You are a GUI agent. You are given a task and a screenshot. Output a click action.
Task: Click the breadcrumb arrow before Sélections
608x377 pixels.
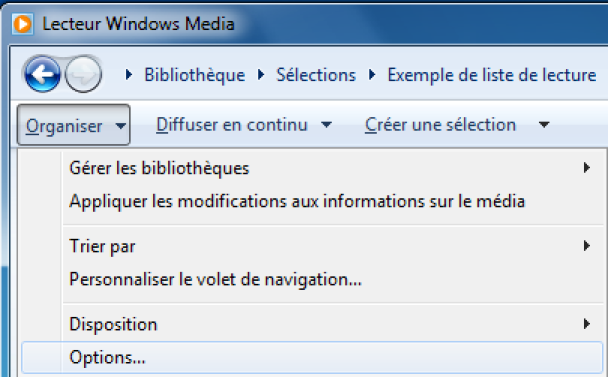261,74
